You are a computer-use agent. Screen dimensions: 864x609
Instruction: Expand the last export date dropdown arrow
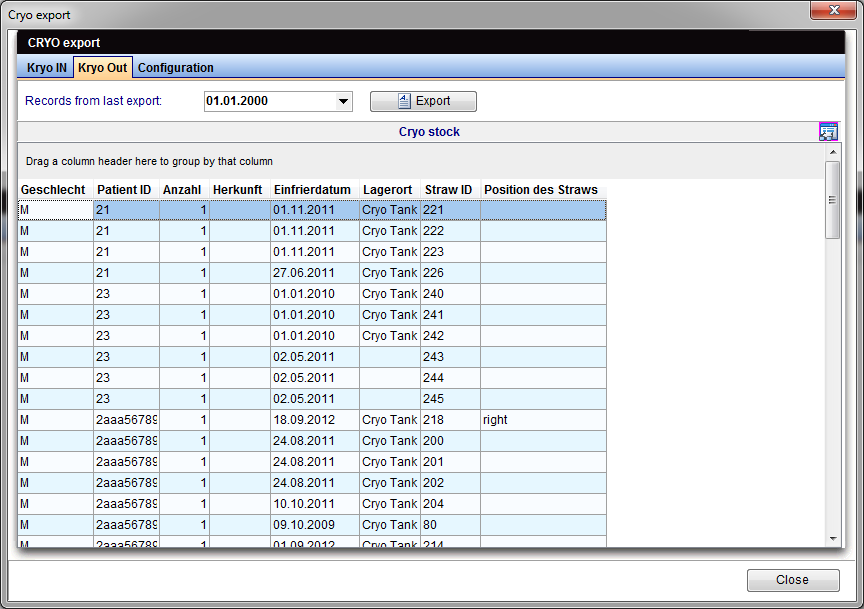(x=343, y=101)
